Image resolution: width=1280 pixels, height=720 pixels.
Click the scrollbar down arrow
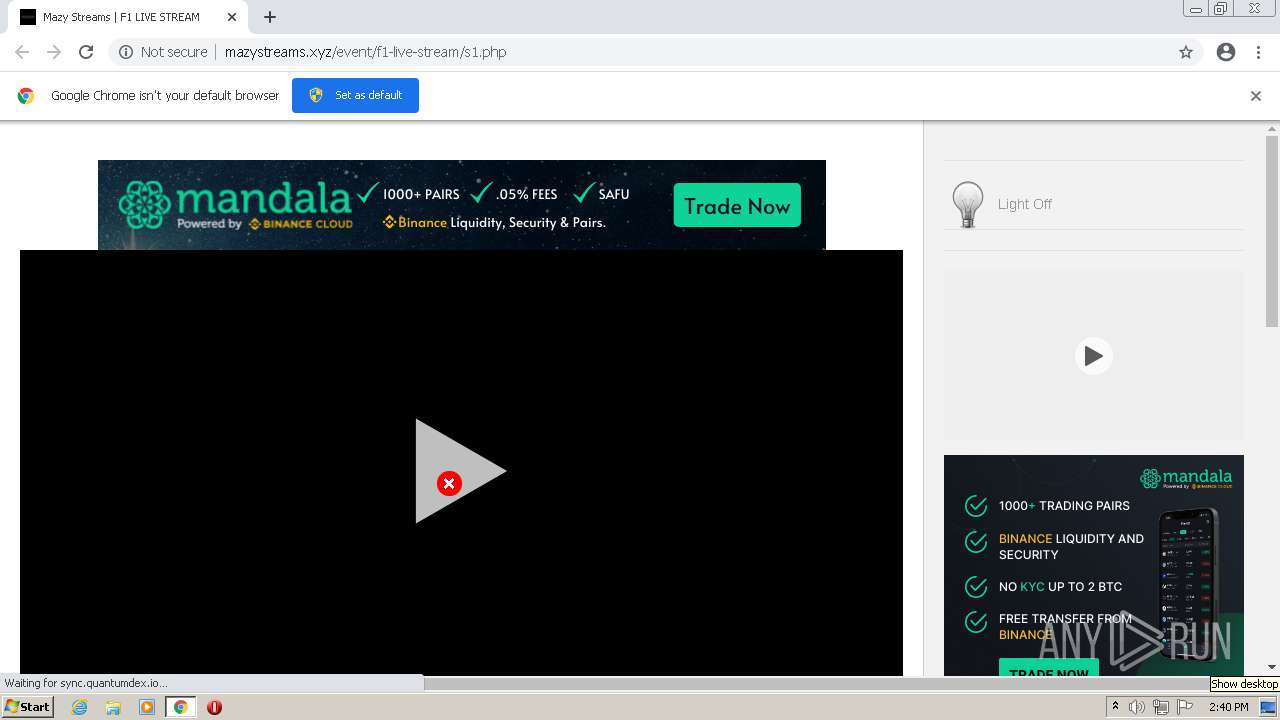point(1272,667)
